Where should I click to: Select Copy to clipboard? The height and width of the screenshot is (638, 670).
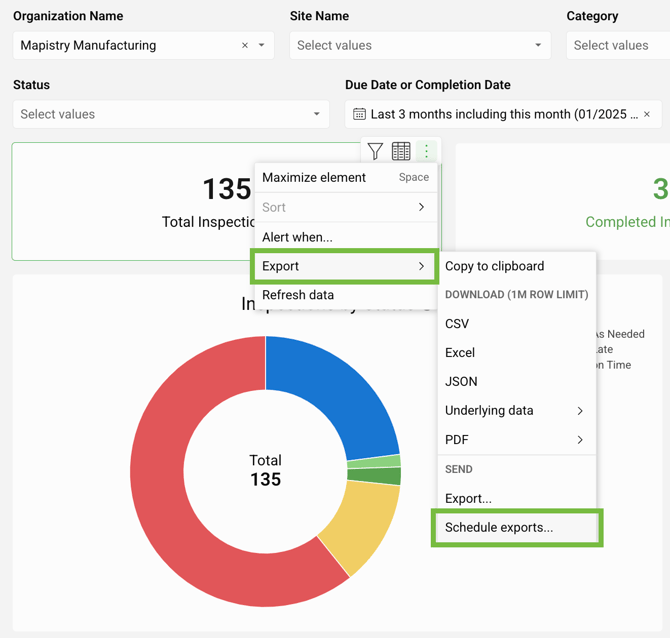coord(517,266)
